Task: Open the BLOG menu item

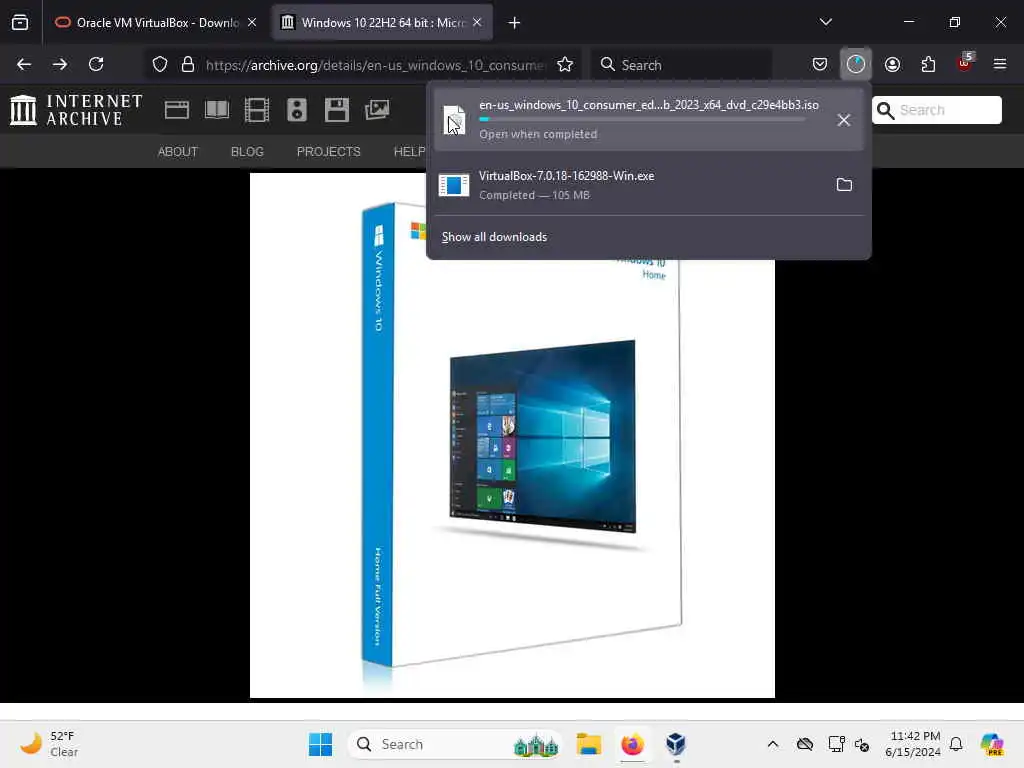Action: click(248, 152)
